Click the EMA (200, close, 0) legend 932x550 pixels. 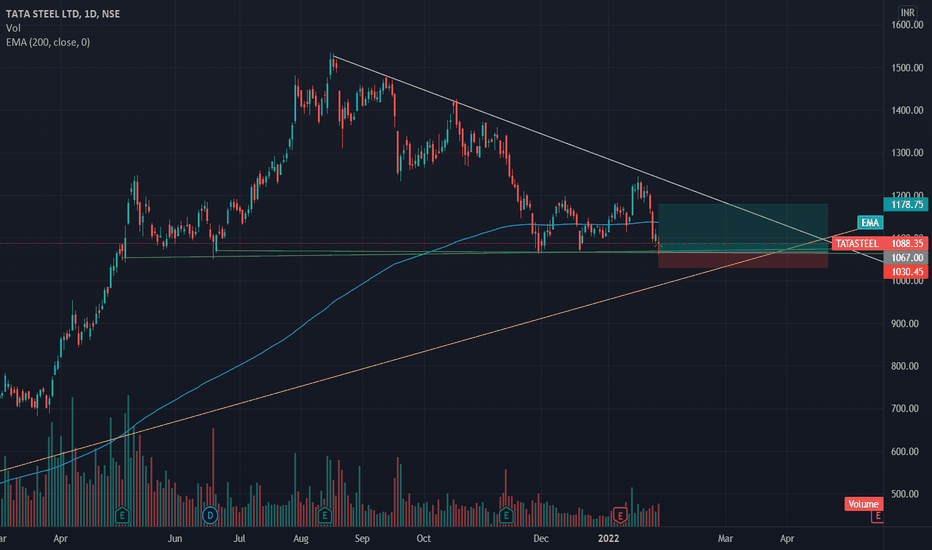(48, 42)
